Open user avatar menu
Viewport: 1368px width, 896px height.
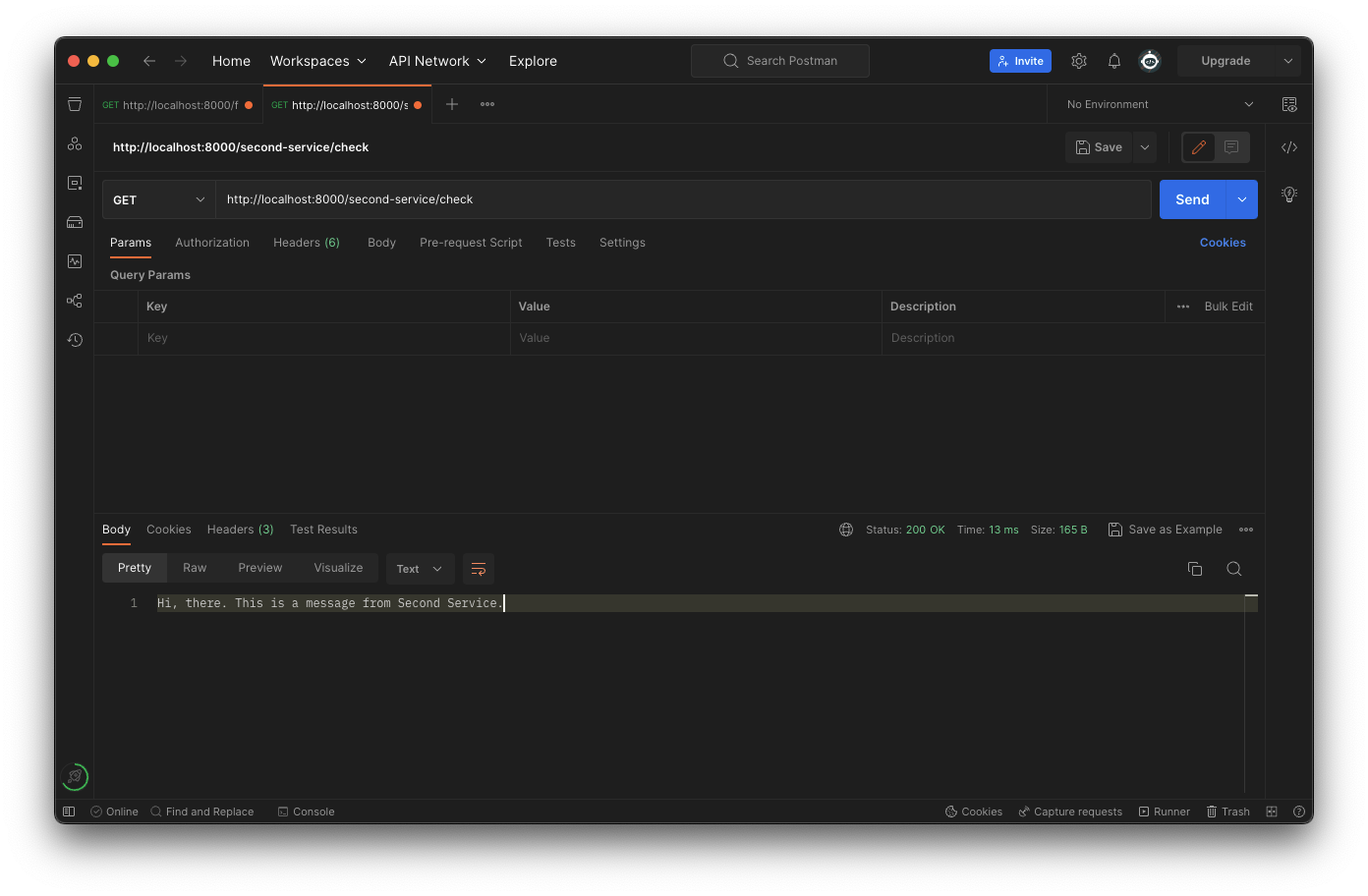coord(1150,61)
